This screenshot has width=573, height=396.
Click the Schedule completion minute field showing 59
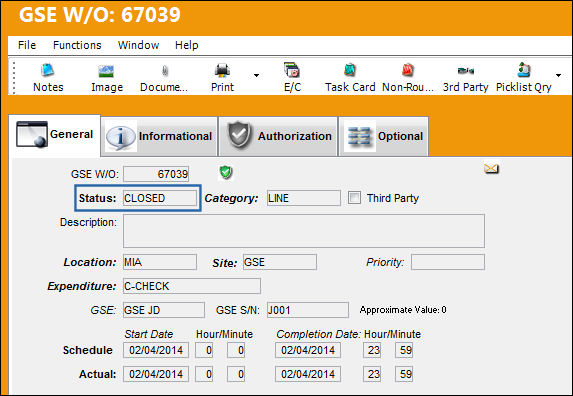pyautogui.click(x=404, y=350)
